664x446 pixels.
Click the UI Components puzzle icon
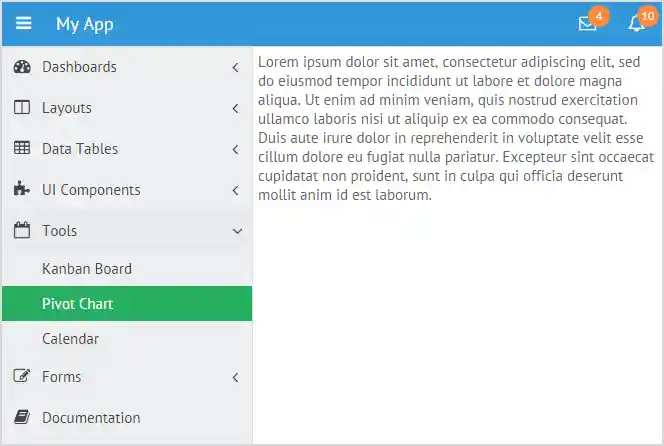22,190
